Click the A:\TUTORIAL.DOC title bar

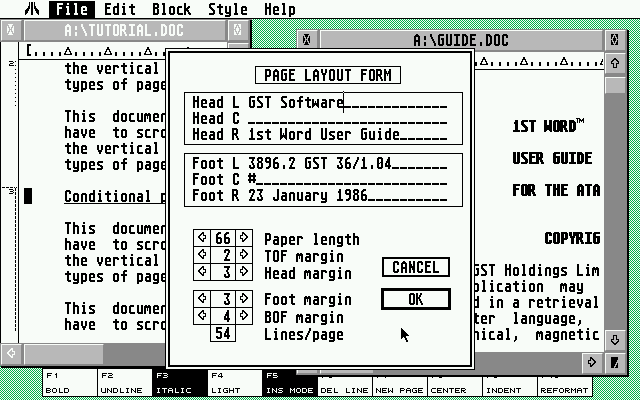[x=124, y=30]
